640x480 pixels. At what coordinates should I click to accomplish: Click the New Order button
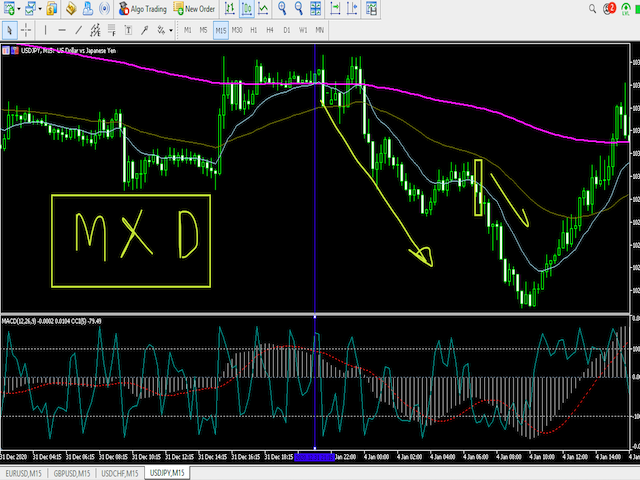tap(194, 9)
